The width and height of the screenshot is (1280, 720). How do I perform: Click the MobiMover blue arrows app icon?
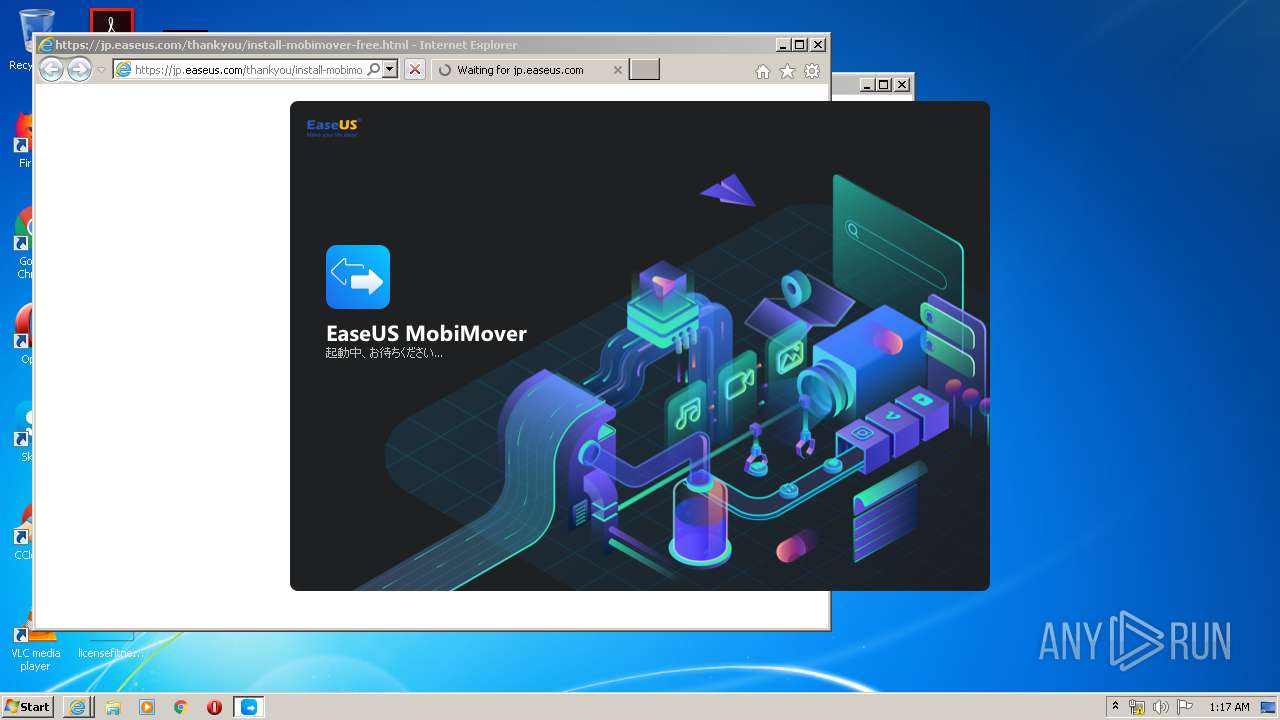pyautogui.click(x=358, y=277)
